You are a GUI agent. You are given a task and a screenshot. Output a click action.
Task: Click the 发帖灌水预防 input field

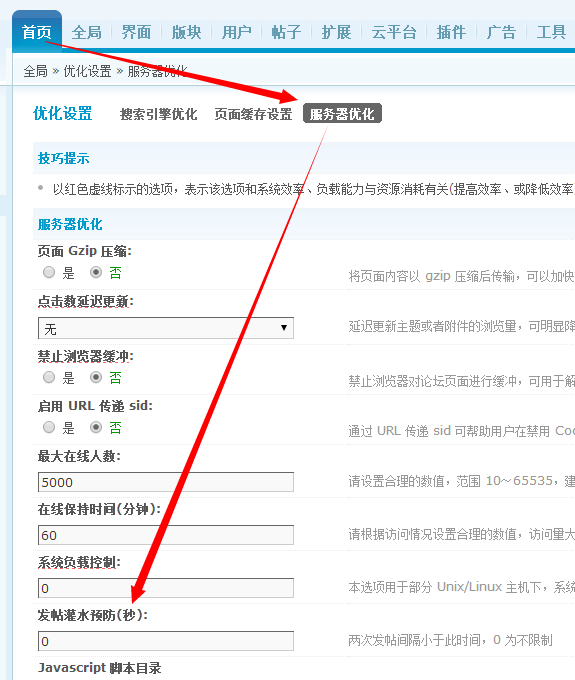166,641
